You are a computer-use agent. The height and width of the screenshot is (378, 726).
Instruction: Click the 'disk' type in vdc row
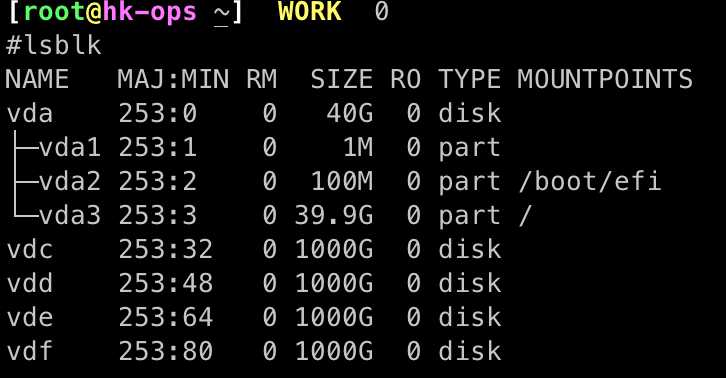(469, 249)
